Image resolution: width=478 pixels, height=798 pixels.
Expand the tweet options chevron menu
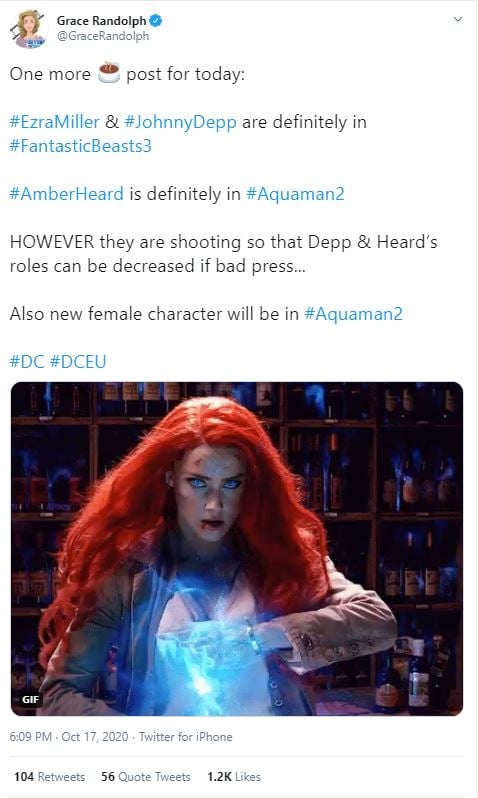pyautogui.click(x=458, y=19)
